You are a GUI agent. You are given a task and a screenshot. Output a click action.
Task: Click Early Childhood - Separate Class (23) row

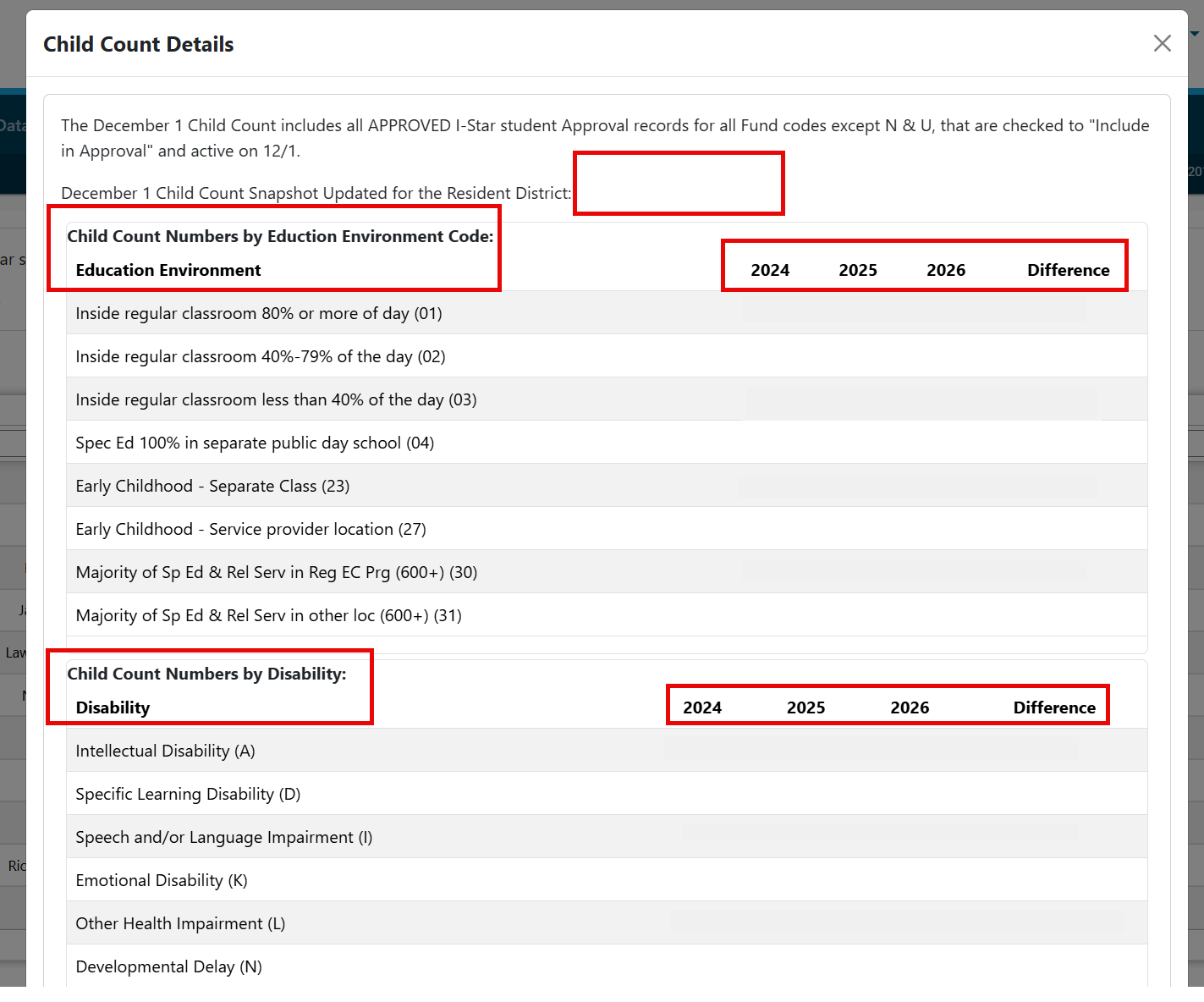(x=212, y=486)
